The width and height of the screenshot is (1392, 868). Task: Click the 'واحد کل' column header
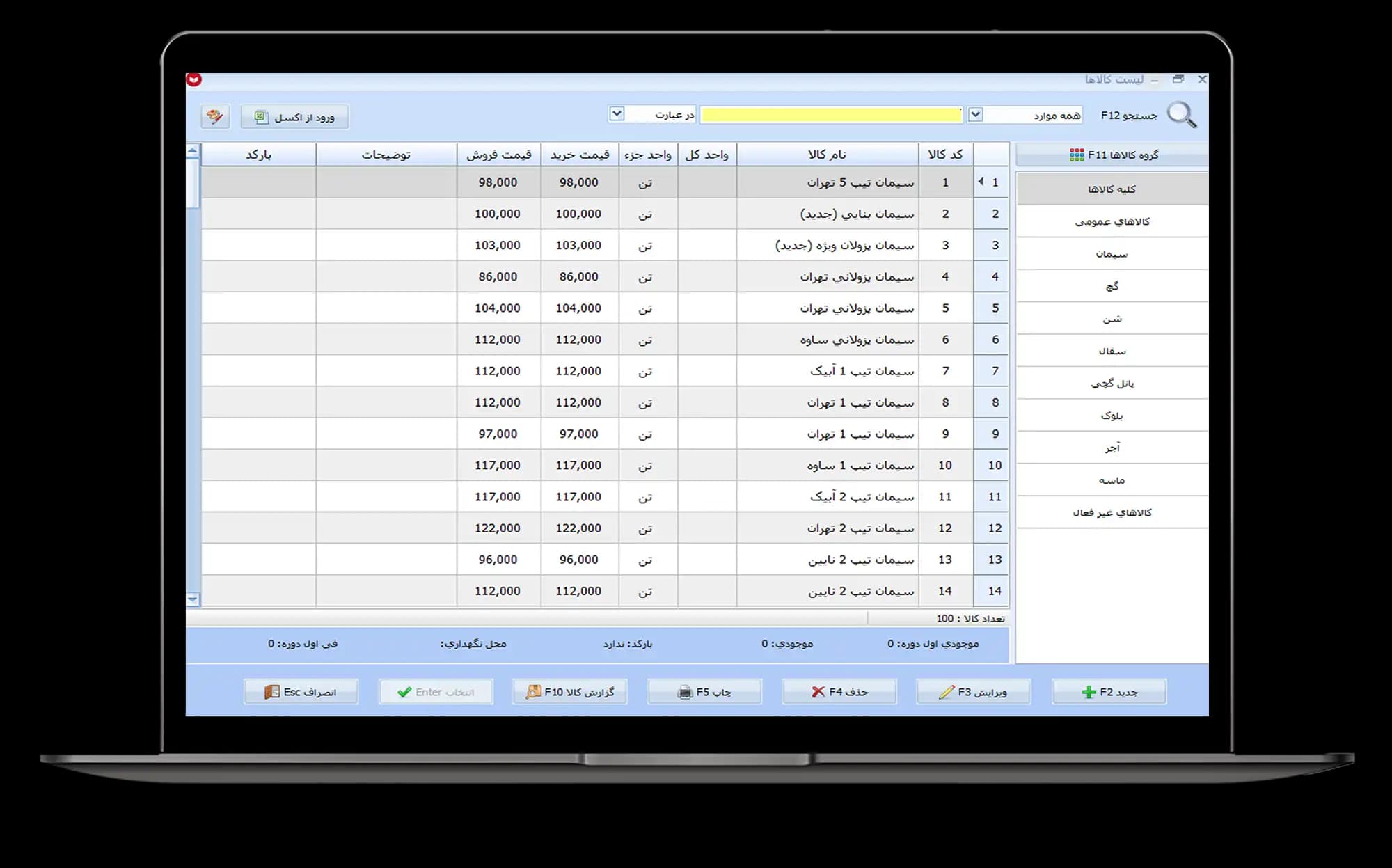pos(707,155)
